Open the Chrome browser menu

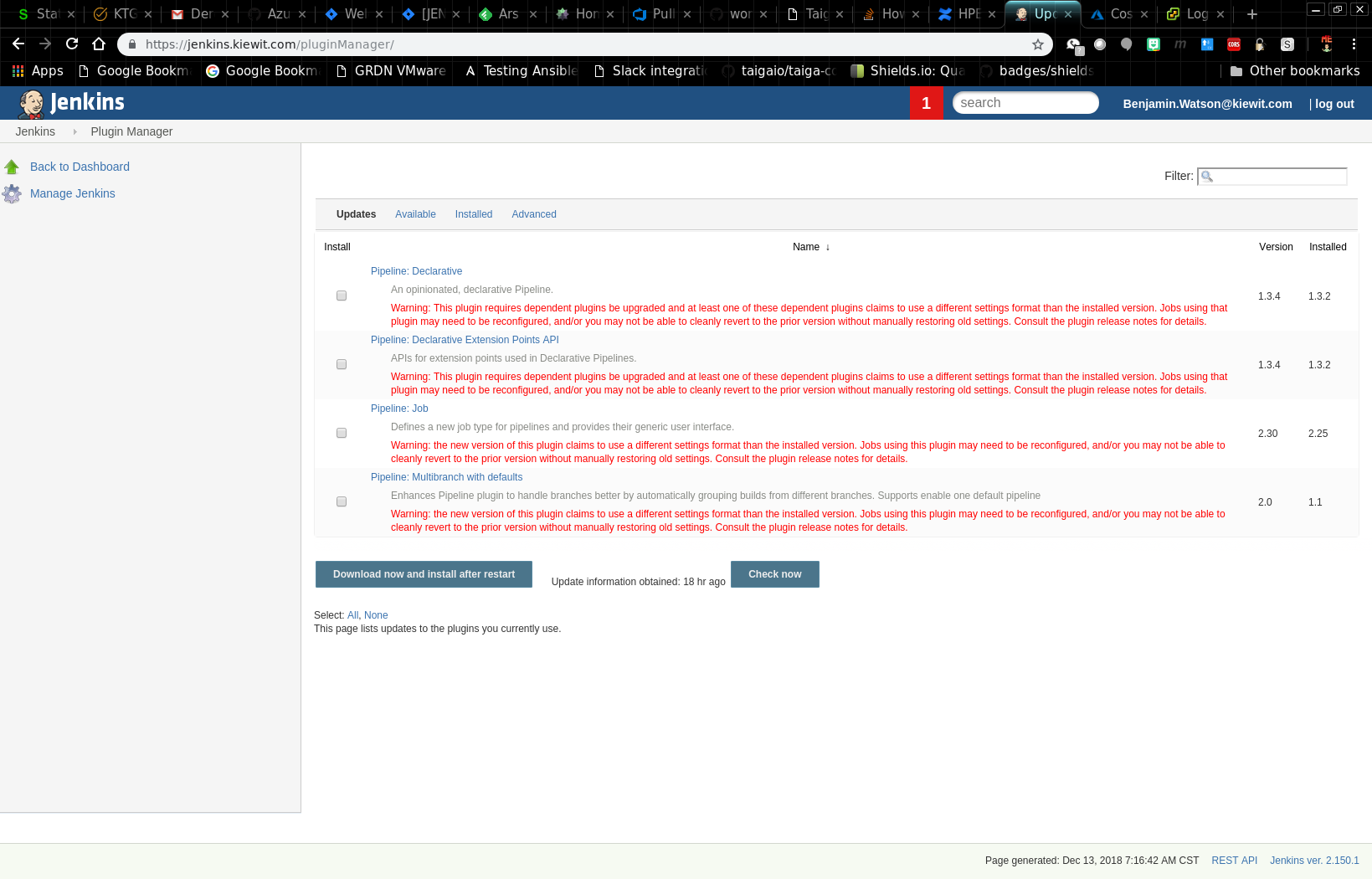(1354, 44)
